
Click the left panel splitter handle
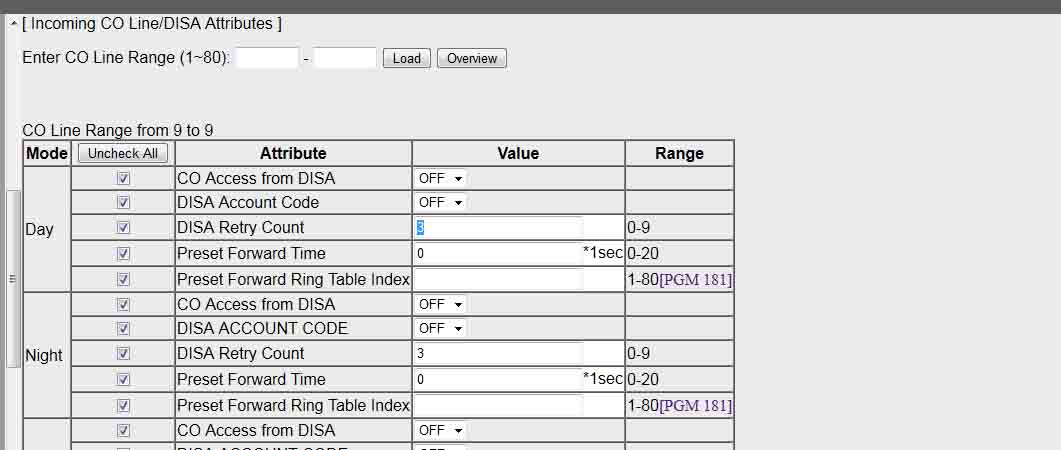[x=12, y=279]
